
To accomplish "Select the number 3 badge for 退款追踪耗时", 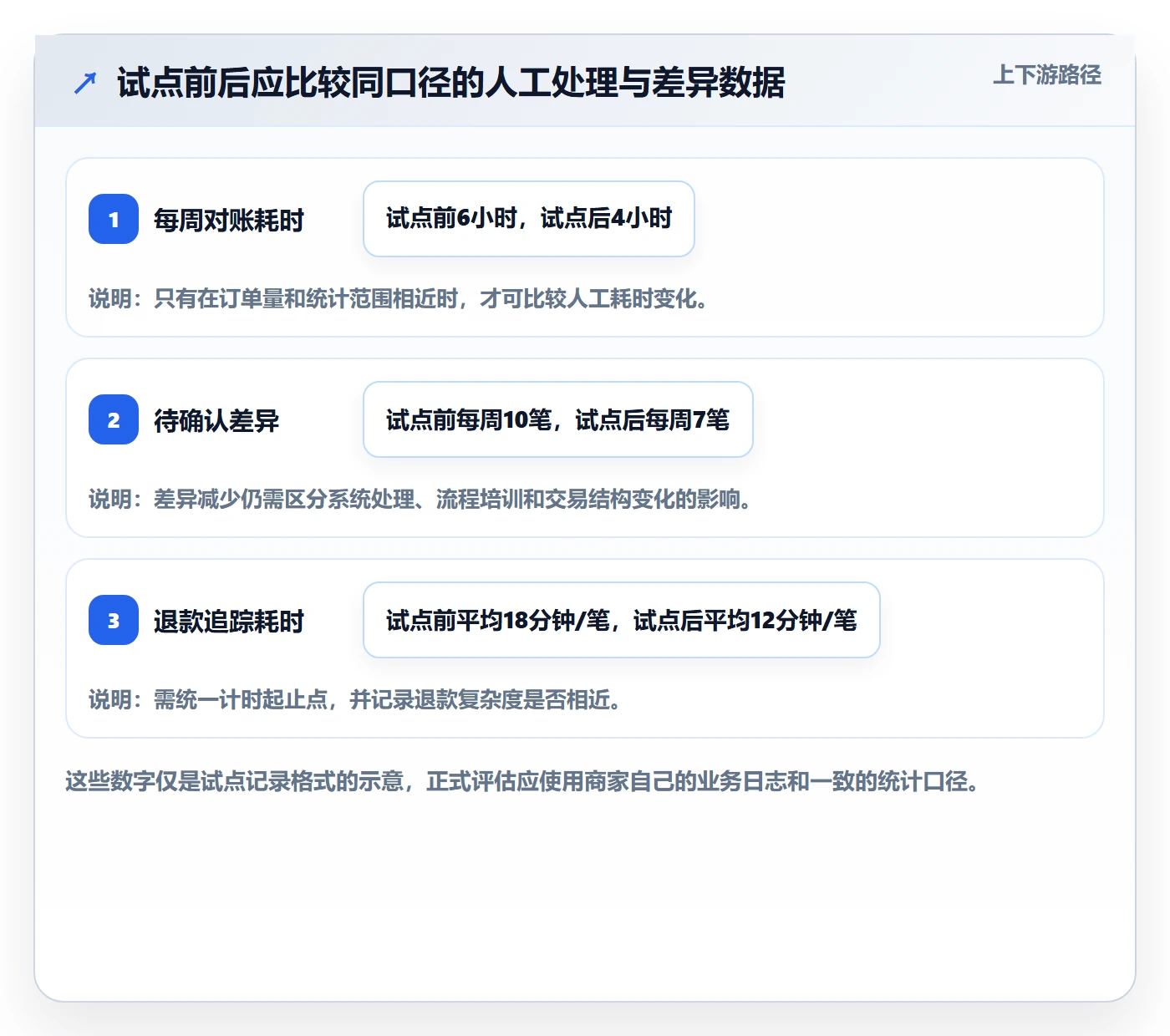I will point(114,620).
